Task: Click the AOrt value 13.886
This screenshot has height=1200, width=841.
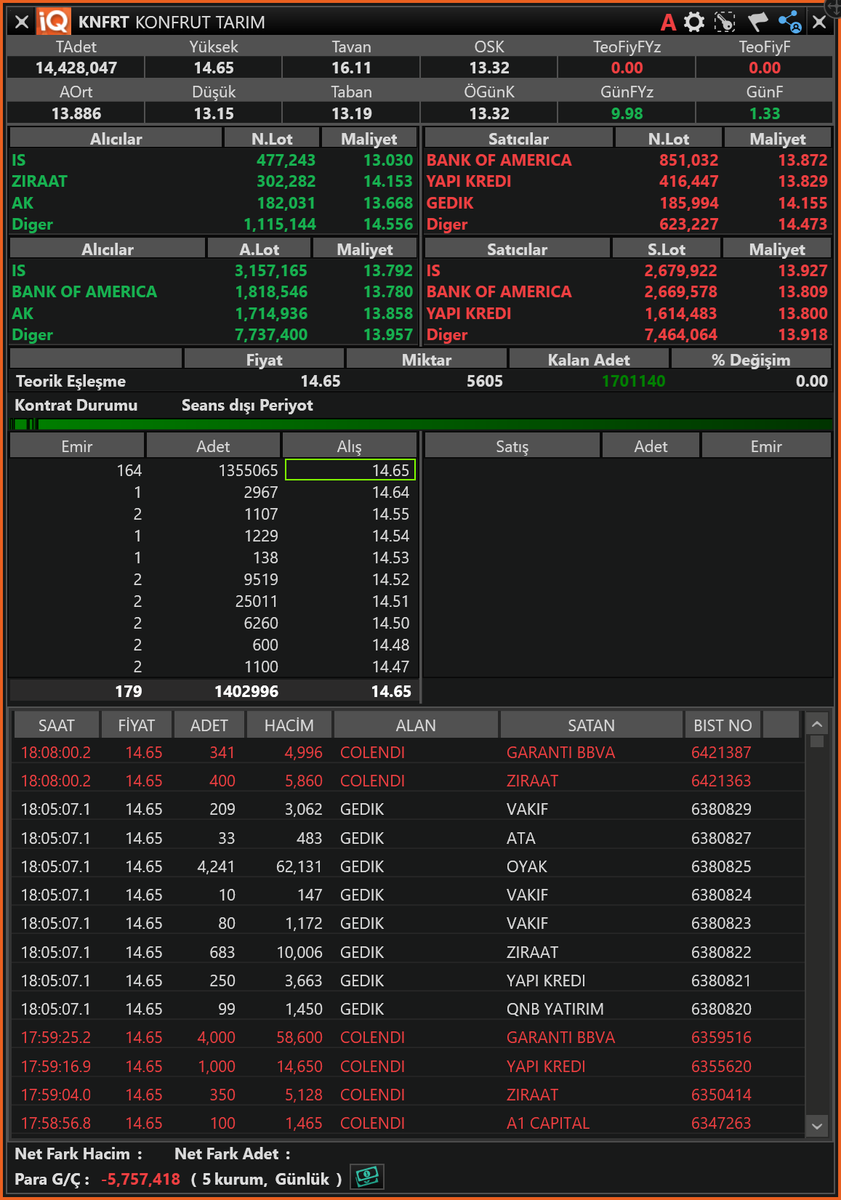Action: tap(76, 113)
